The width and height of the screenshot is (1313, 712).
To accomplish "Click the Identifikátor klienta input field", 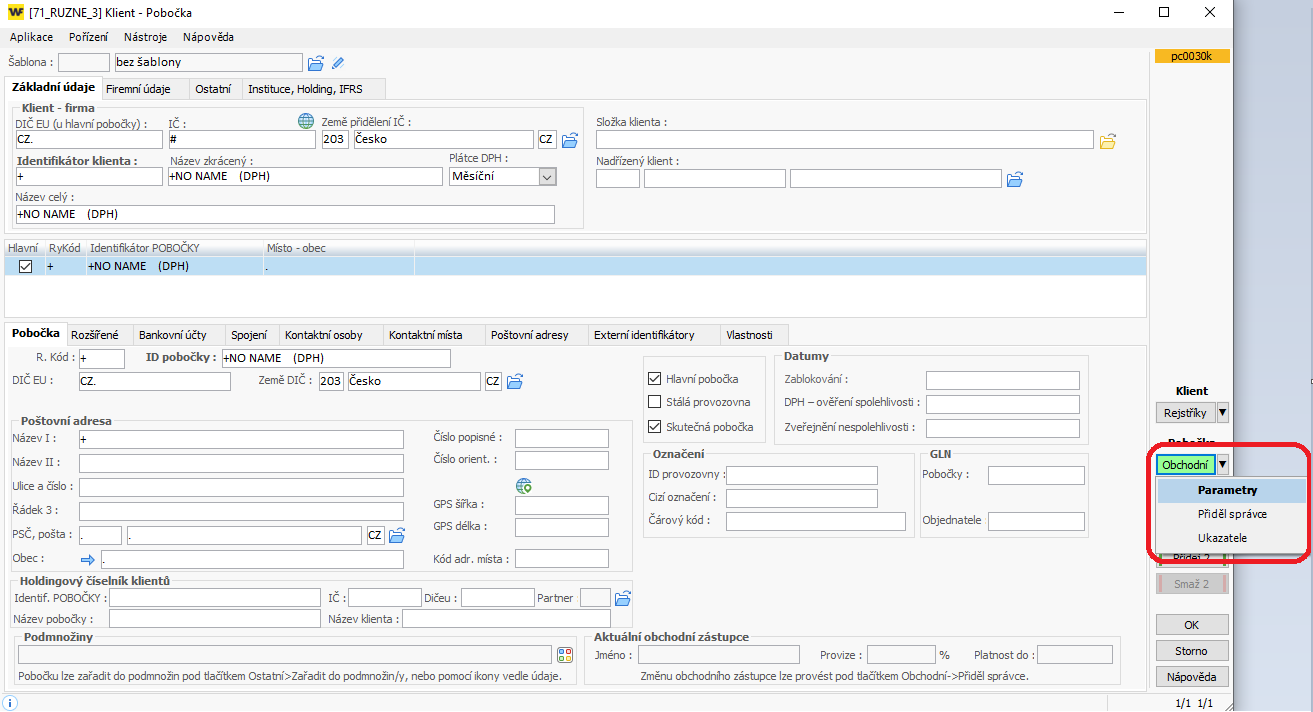I will tap(89, 176).
